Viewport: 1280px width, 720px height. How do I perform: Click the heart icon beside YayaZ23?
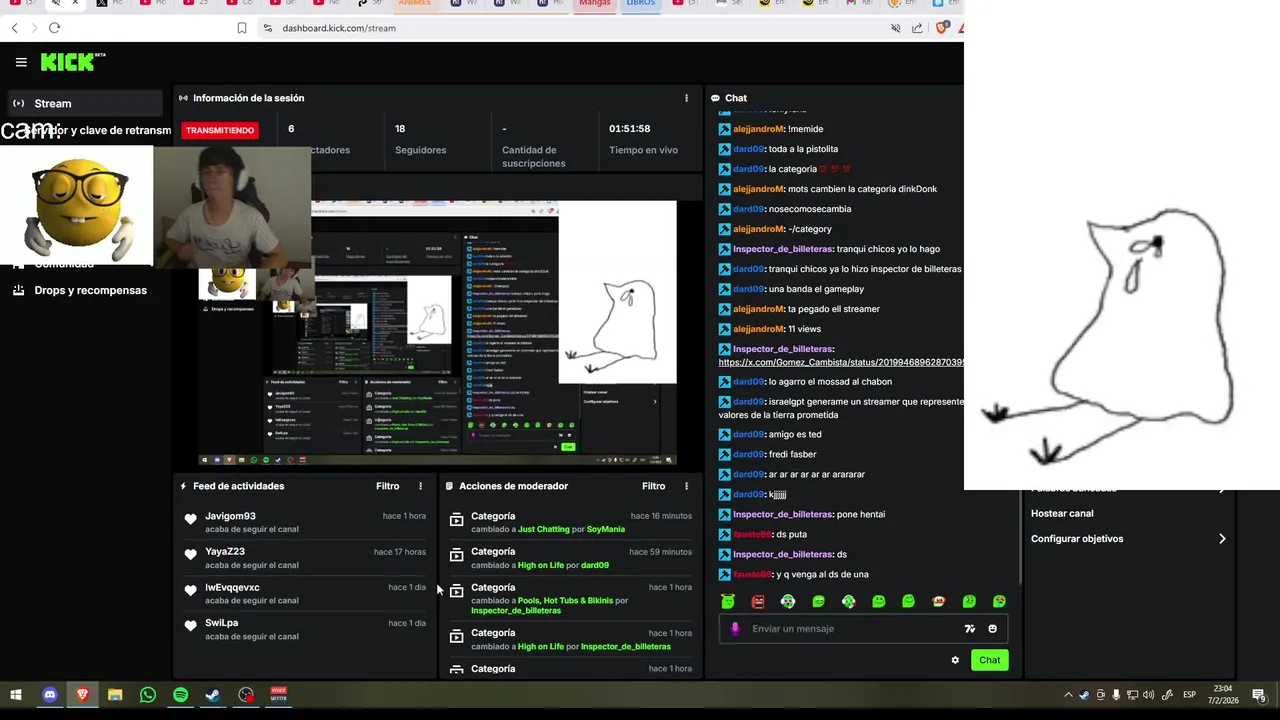[x=191, y=555]
